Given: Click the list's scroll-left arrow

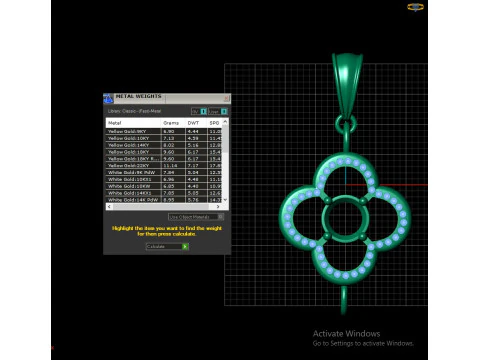Looking at the screenshot, I should [x=109, y=207].
